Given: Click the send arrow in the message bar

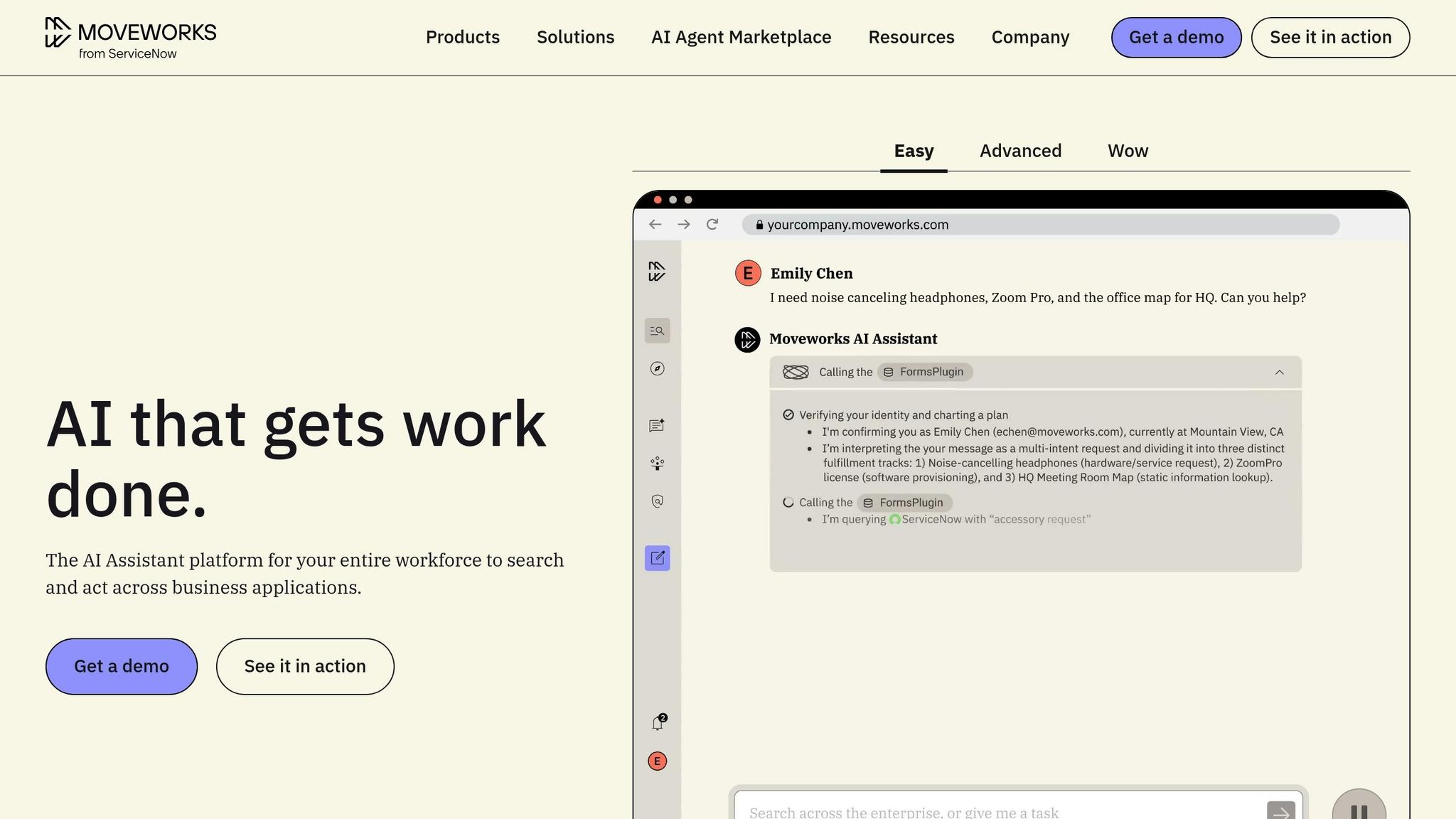Looking at the screenshot, I should point(1281,811).
